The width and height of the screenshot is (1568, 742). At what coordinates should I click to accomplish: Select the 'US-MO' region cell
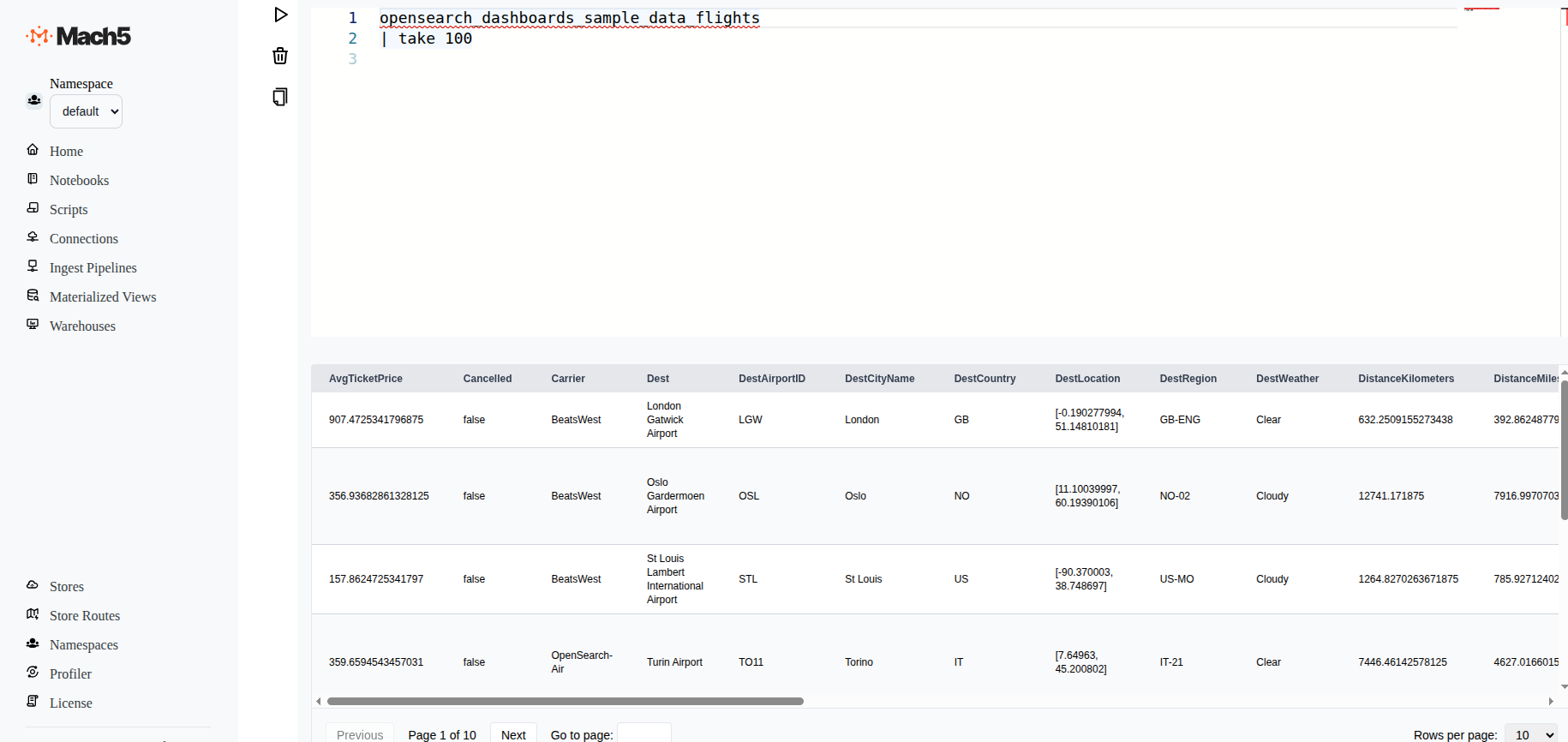[x=1177, y=579]
